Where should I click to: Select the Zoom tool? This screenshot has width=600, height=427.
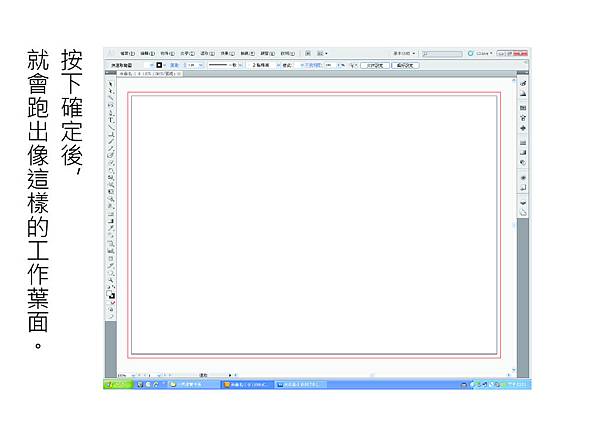tap(111, 279)
